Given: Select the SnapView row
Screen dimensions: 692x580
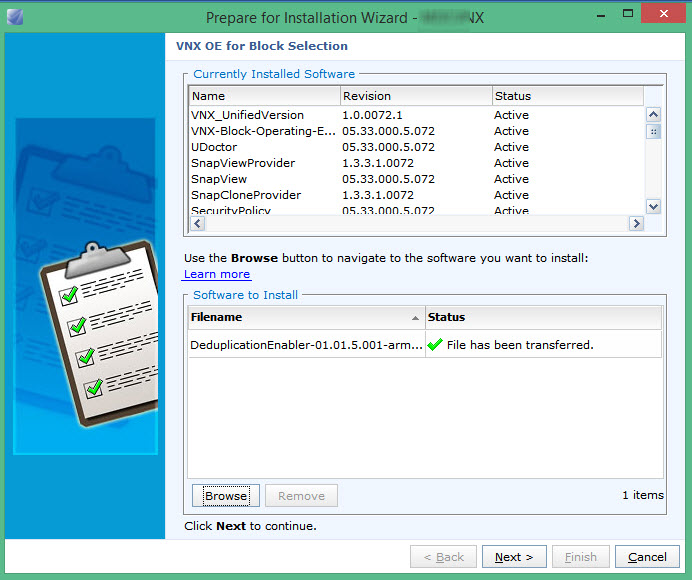Looking at the screenshot, I should pos(416,179).
